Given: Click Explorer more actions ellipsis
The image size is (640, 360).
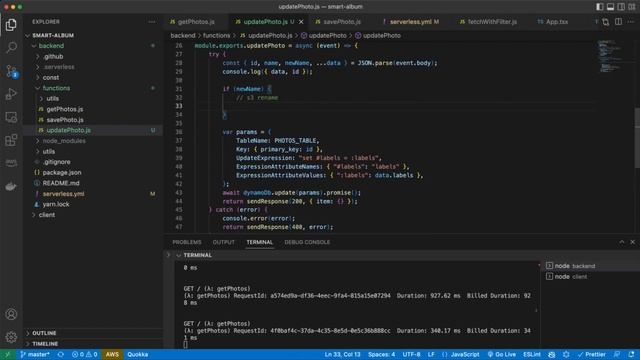Looking at the screenshot, I should [152, 22].
